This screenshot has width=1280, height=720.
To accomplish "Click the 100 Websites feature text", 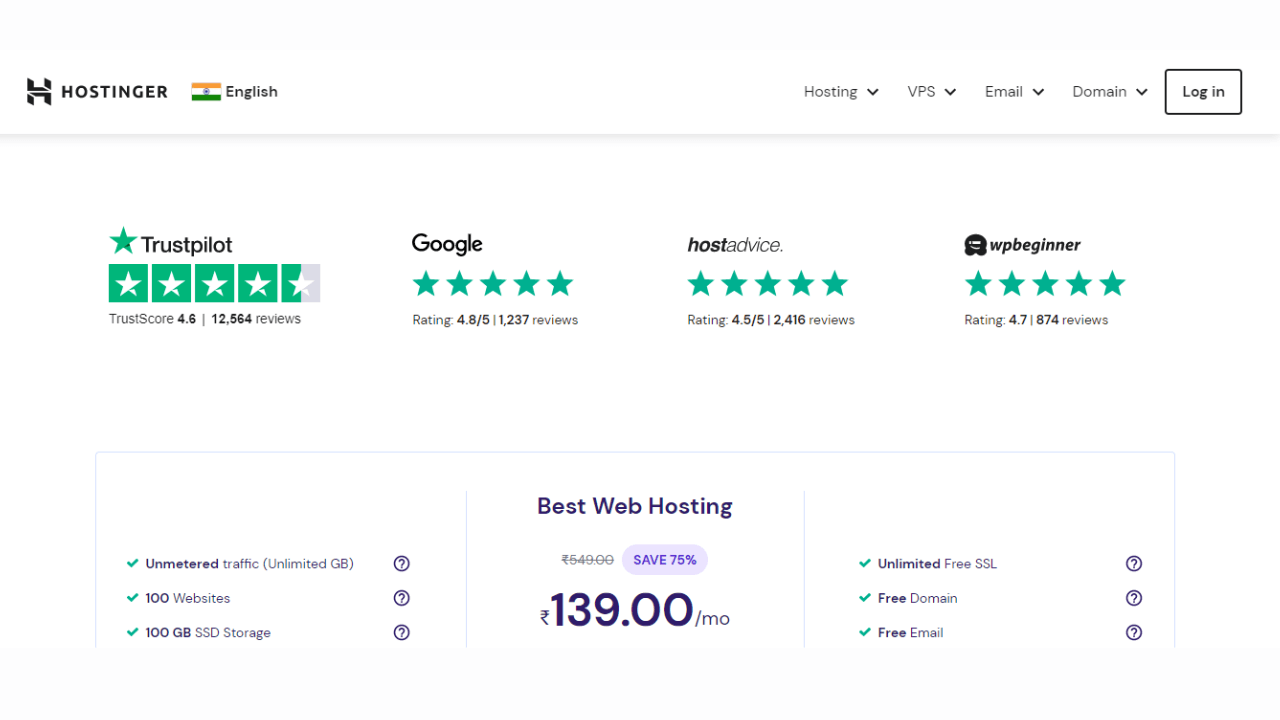I will (187, 598).
